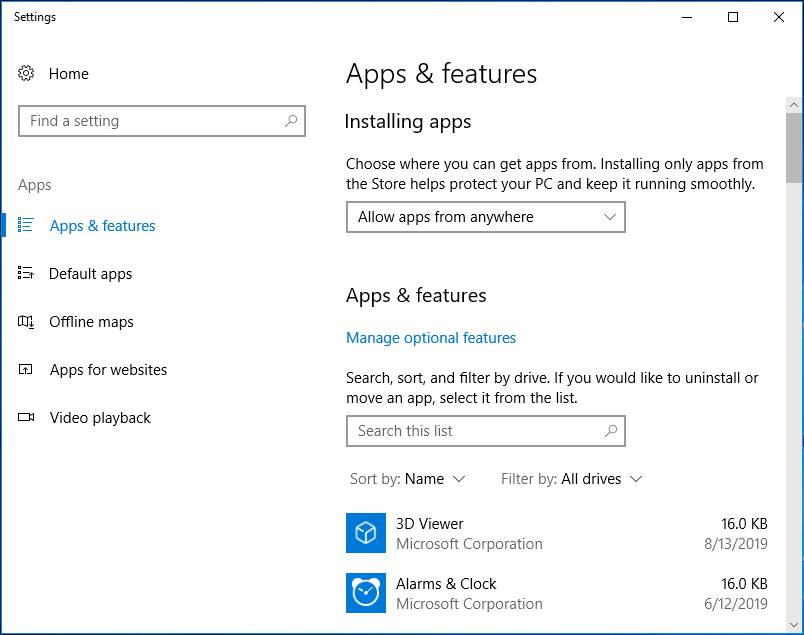804x635 pixels.
Task: Open the Default apps settings page
Action: pyautogui.click(x=90, y=274)
